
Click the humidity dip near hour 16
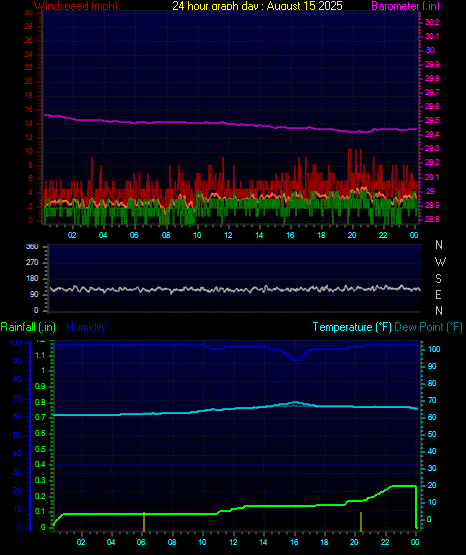[x=298, y=359]
